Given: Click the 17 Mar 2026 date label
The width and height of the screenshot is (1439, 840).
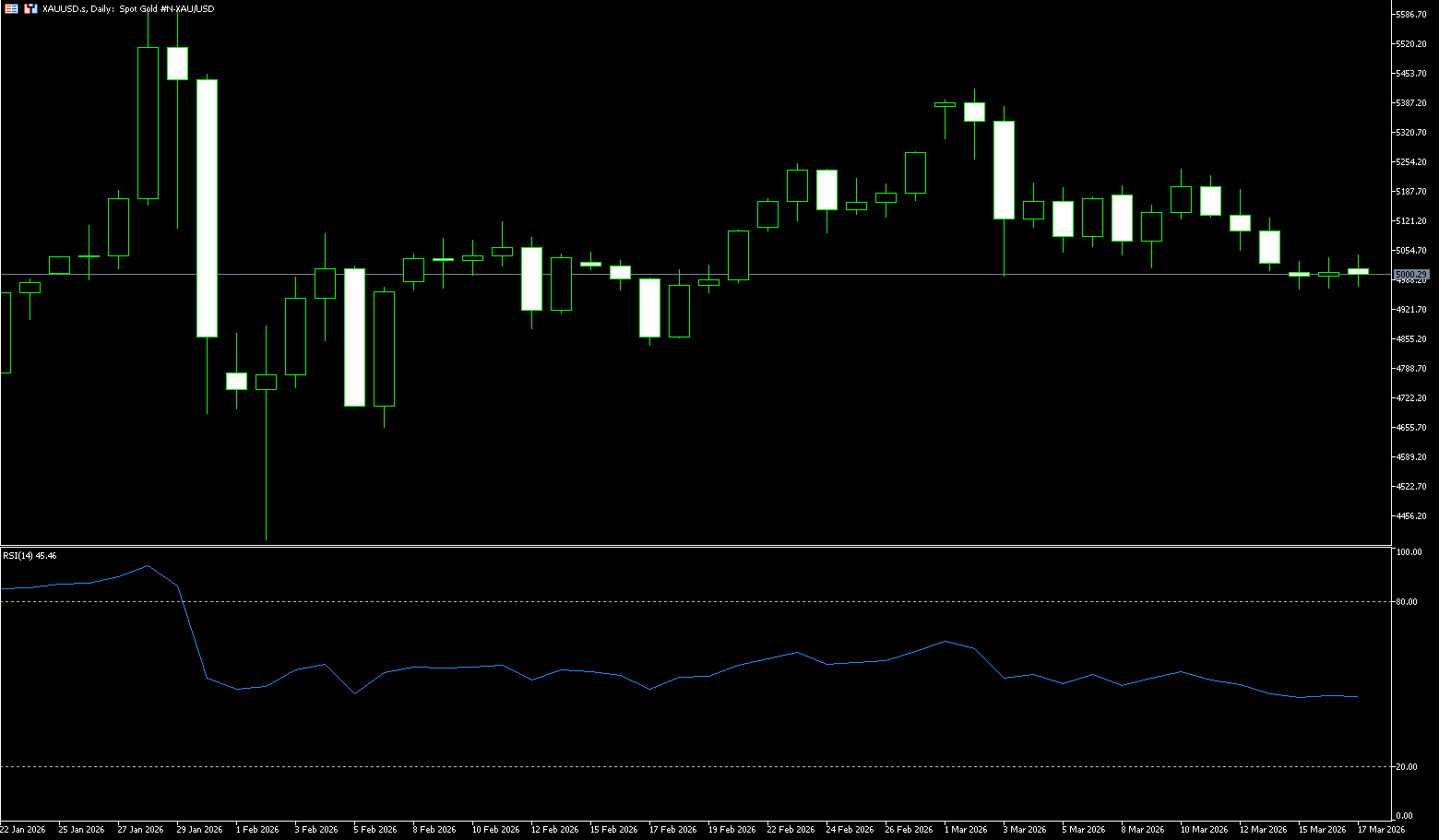Looking at the screenshot, I should [x=1381, y=830].
